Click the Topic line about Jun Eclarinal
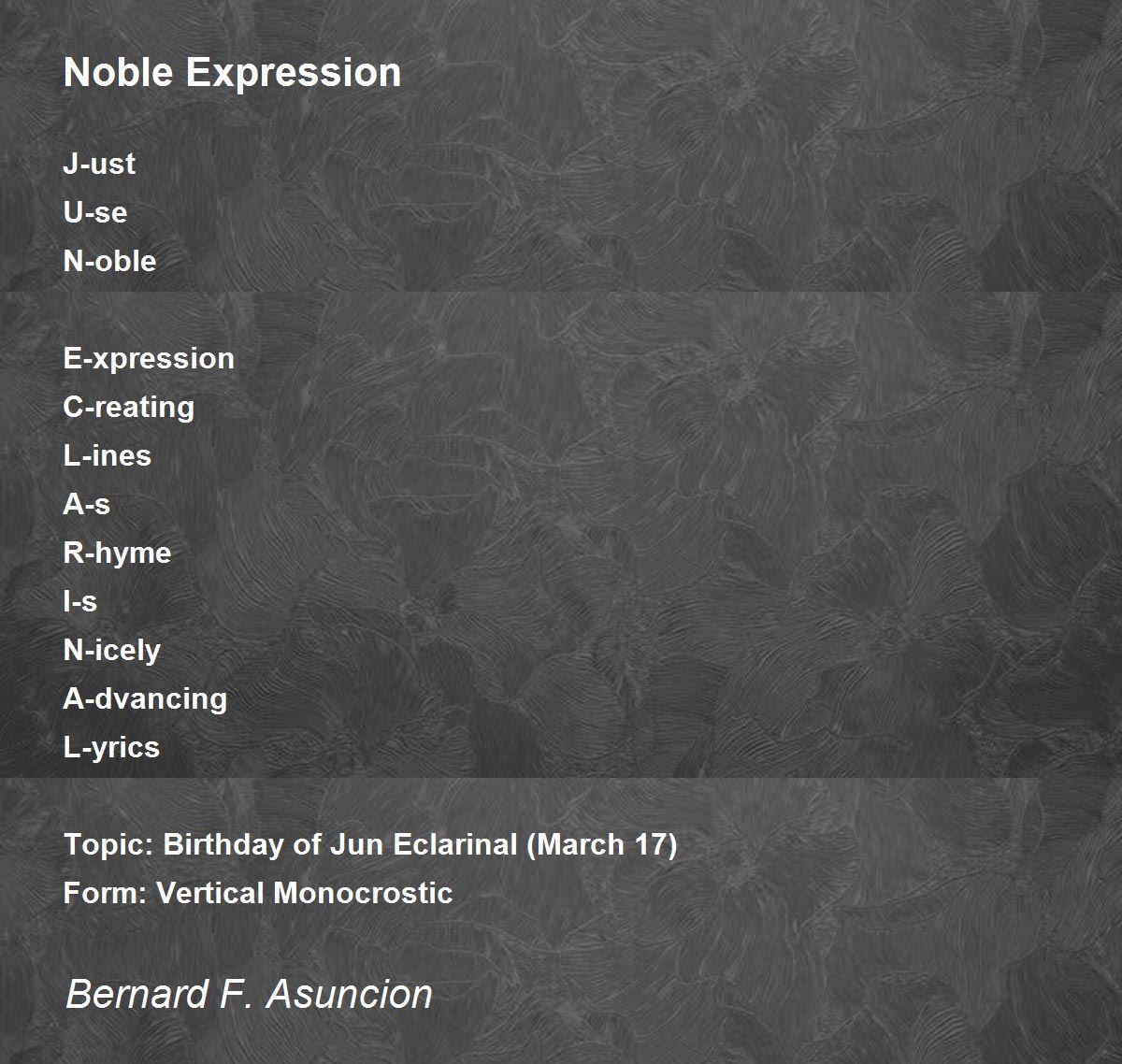This screenshot has height=1064, width=1122. pyautogui.click(x=370, y=845)
